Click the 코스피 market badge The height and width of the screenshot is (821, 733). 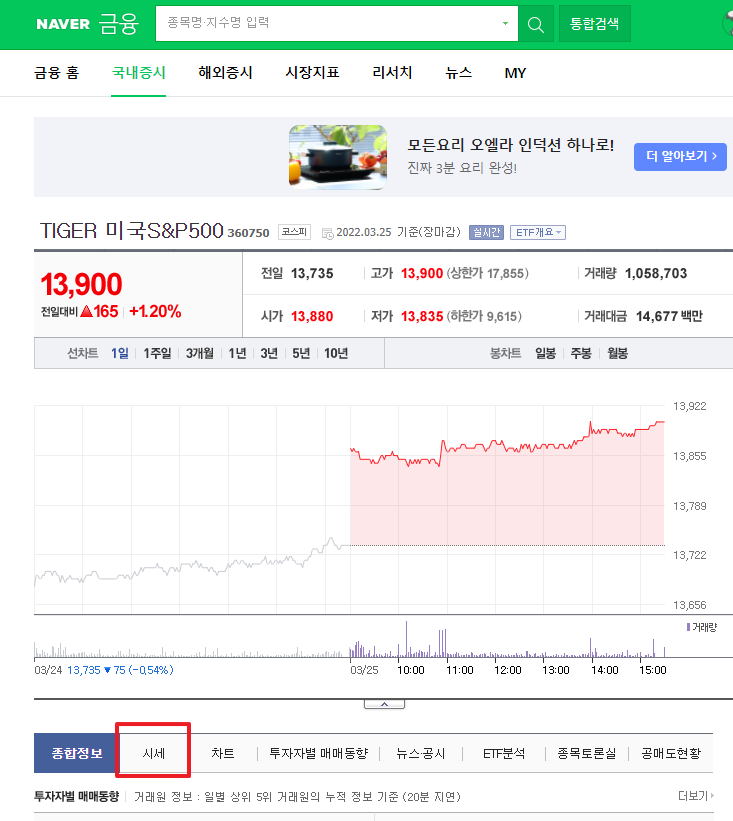coord(294,232)
